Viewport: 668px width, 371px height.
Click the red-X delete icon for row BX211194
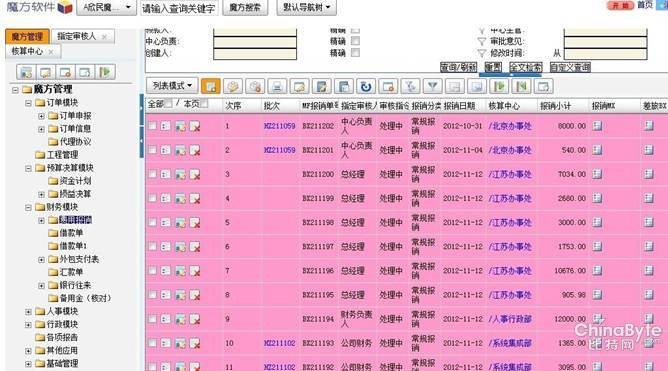[x=195, y=319]
